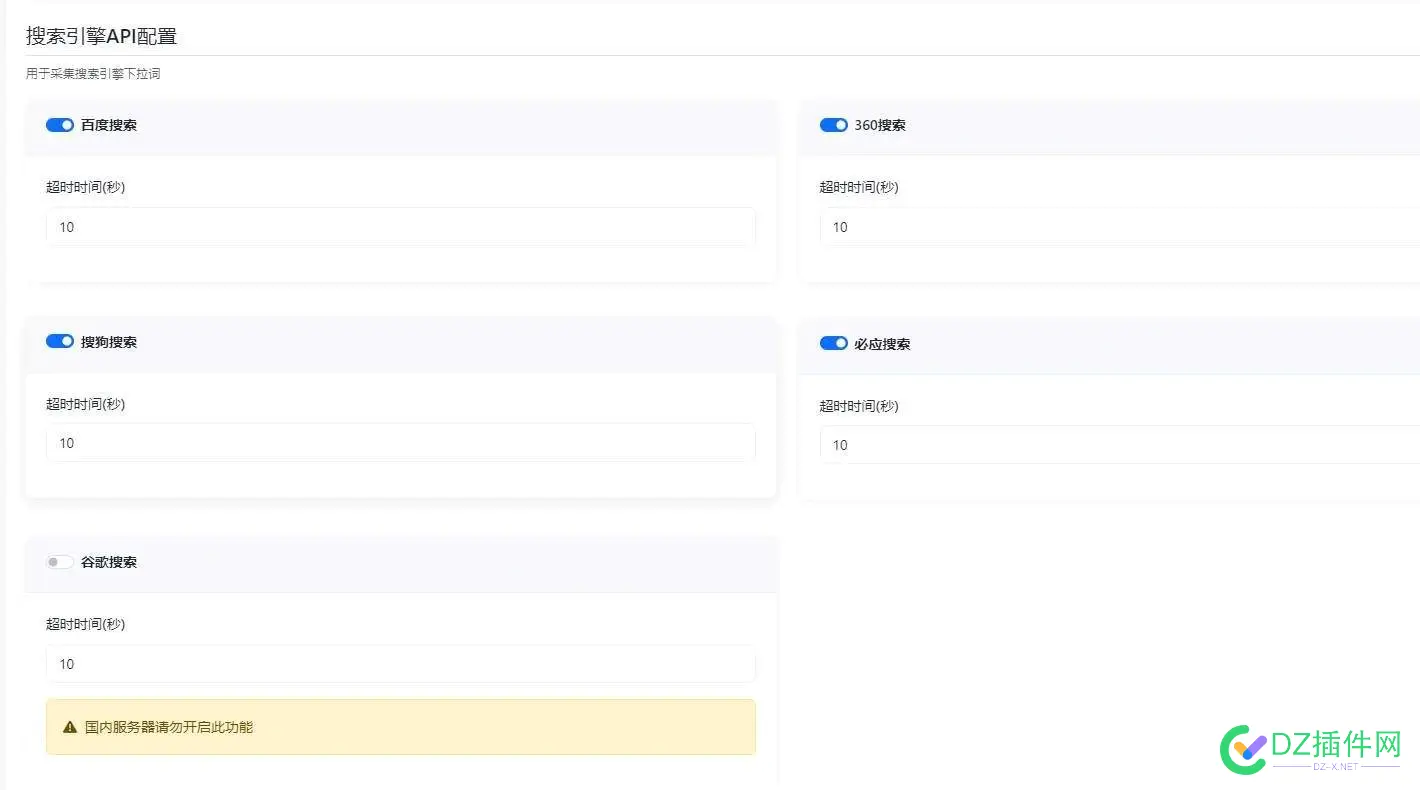Click the 用于采集搜索引擎下拉词 description text
The width and height of the screenshot is (1420, 790).
pos(93,74)
